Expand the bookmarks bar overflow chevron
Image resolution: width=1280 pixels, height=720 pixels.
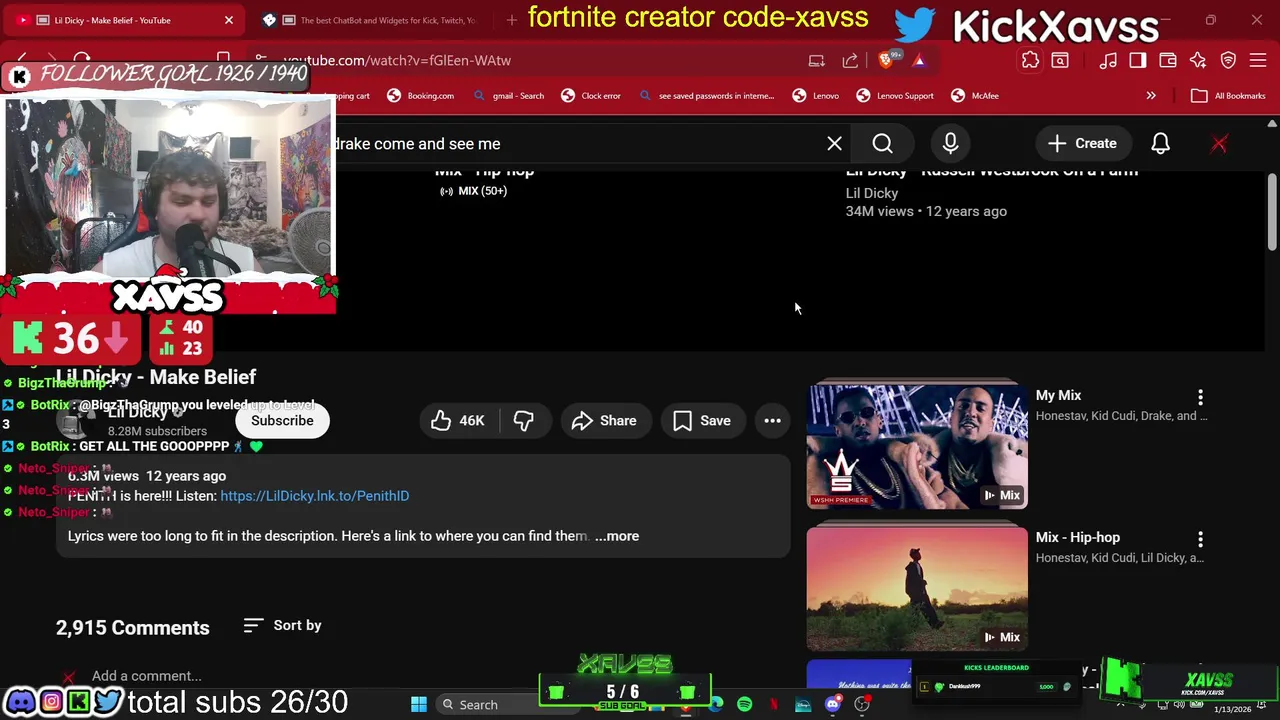(x=1151, y=96)
